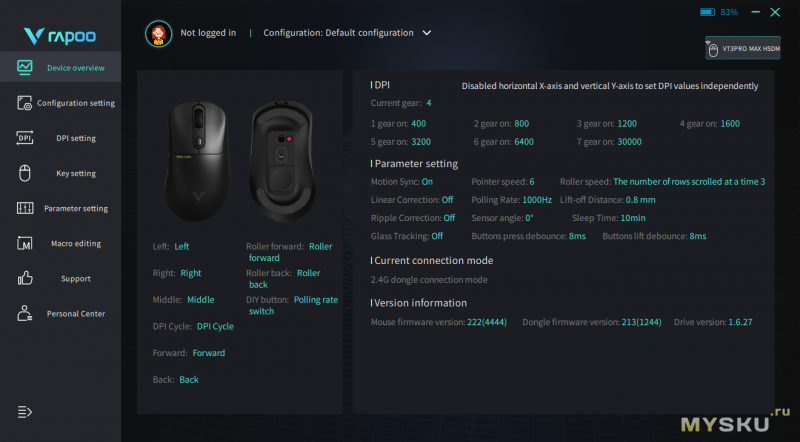Click the Macro editing icon
This screenshot has width=800, height=442.
point(26,243)
